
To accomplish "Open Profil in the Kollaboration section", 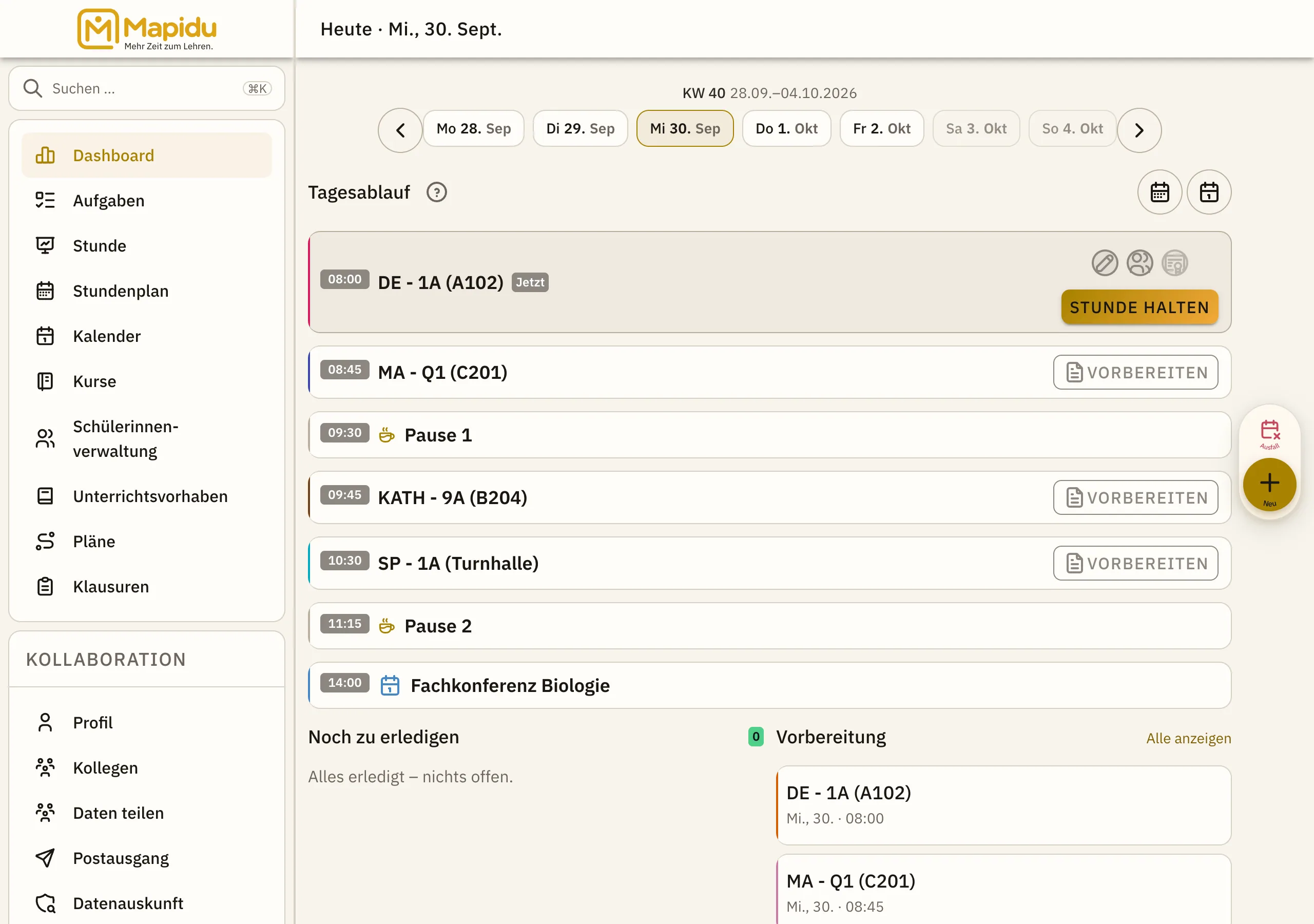I will tap(146, 722).
